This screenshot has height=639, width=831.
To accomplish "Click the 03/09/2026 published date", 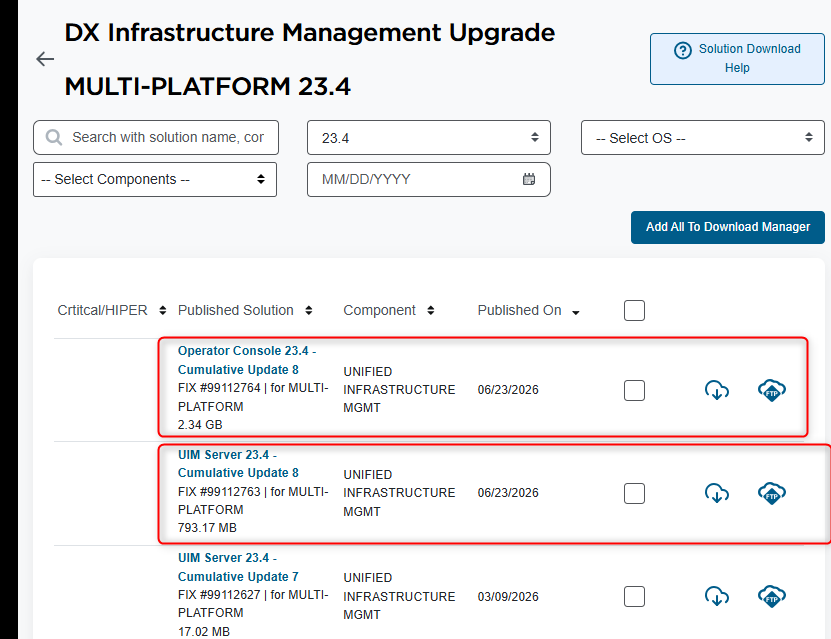I will 508,597.
